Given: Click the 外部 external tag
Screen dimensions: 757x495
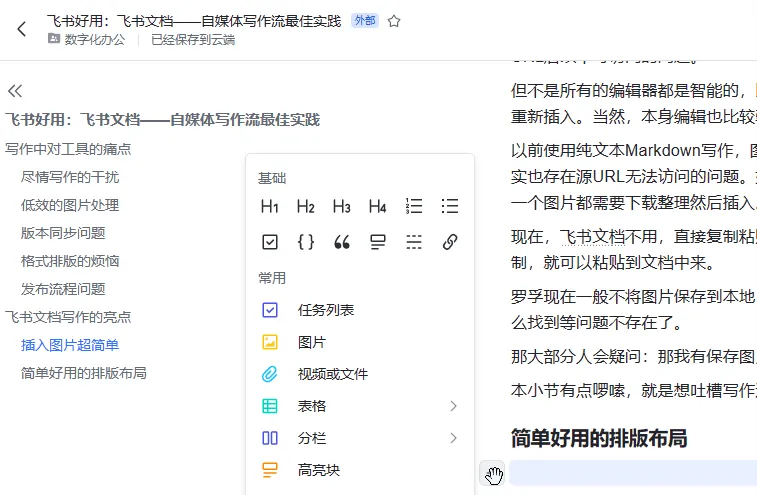Looking at the screenshot, I should pos(365,21).
